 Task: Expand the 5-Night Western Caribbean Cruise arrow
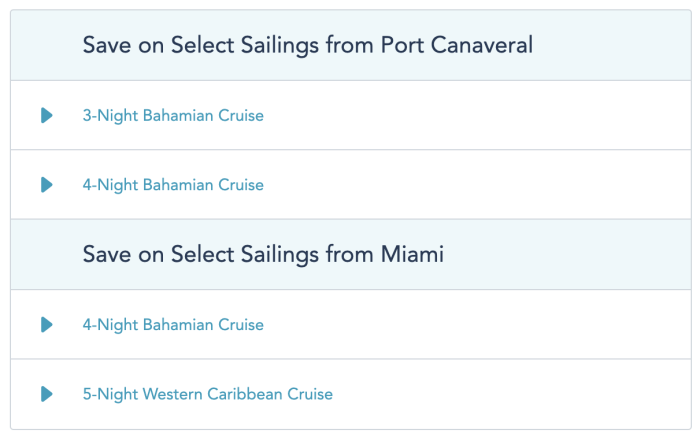[x=46, y=394]
